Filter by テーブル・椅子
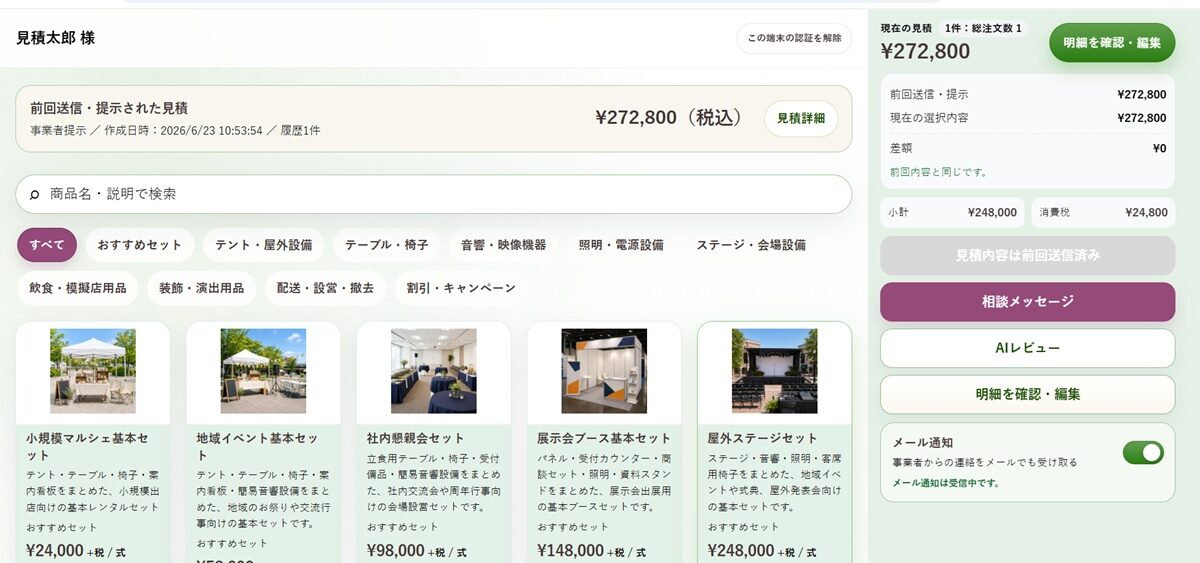This screenshot has width=1200, height=563. tap(387, 245)
